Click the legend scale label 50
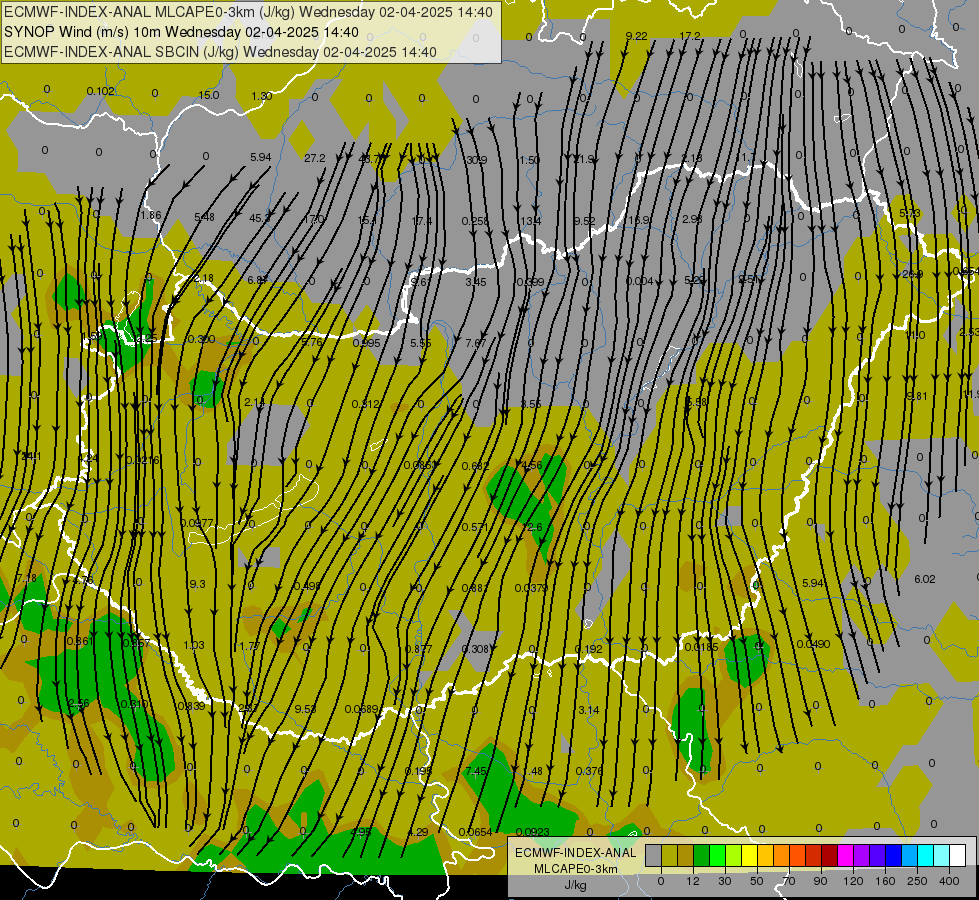This screenshot has height=900, width=979. click(756, 881)
